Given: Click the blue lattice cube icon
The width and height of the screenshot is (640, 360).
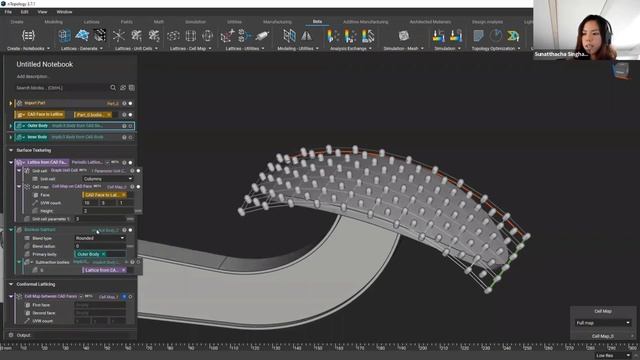Looking at the screenshot, I should point(64,36).
